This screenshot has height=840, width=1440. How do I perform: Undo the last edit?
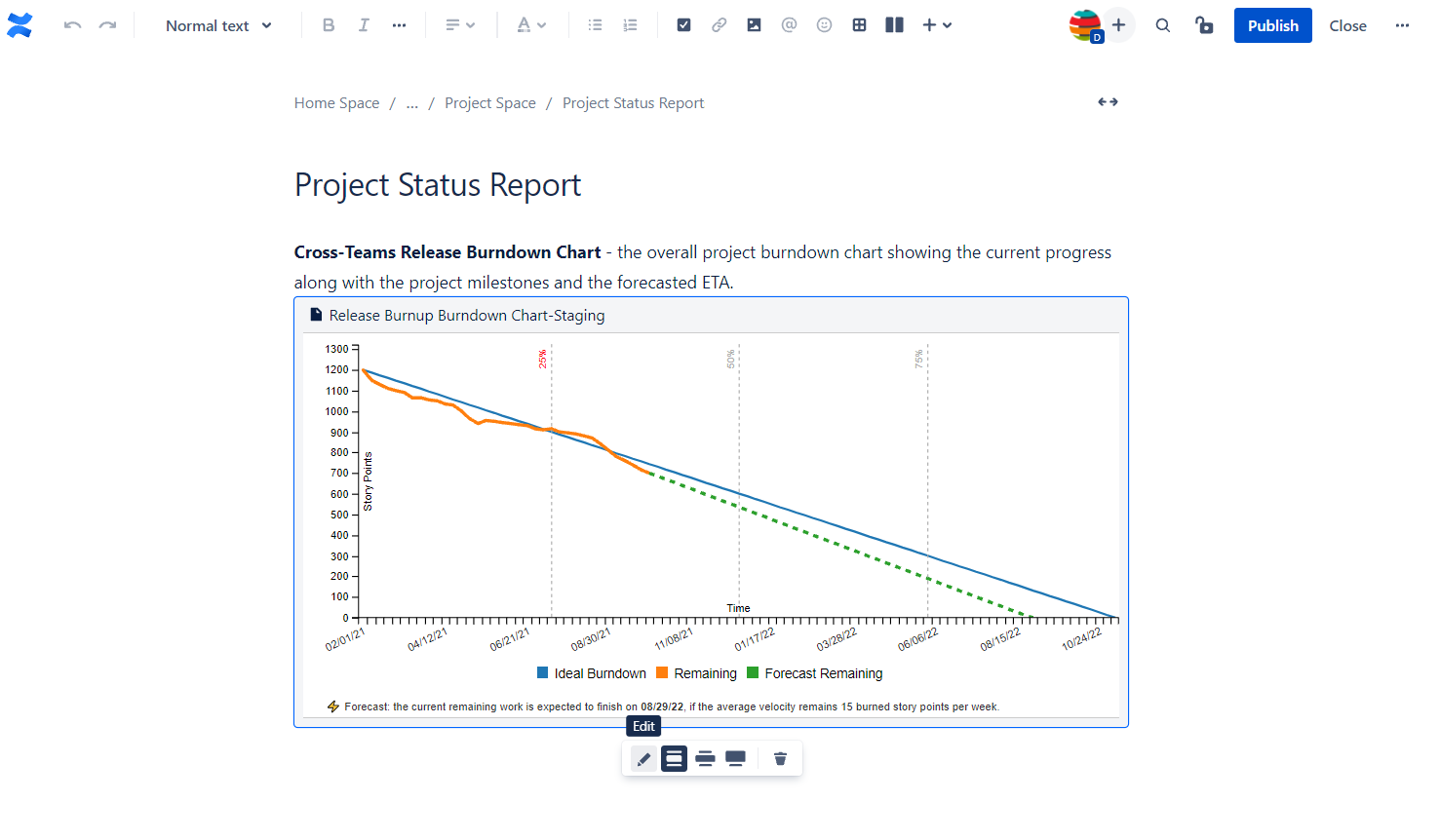click(x=72, y=25)
